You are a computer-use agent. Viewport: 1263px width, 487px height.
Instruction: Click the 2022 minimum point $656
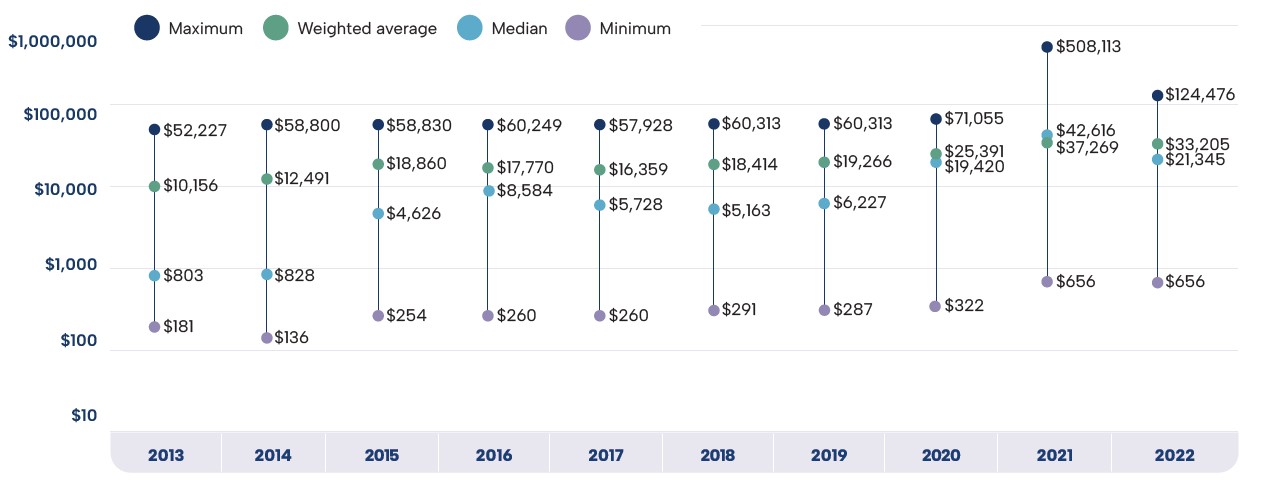(x=1157, y=282)
